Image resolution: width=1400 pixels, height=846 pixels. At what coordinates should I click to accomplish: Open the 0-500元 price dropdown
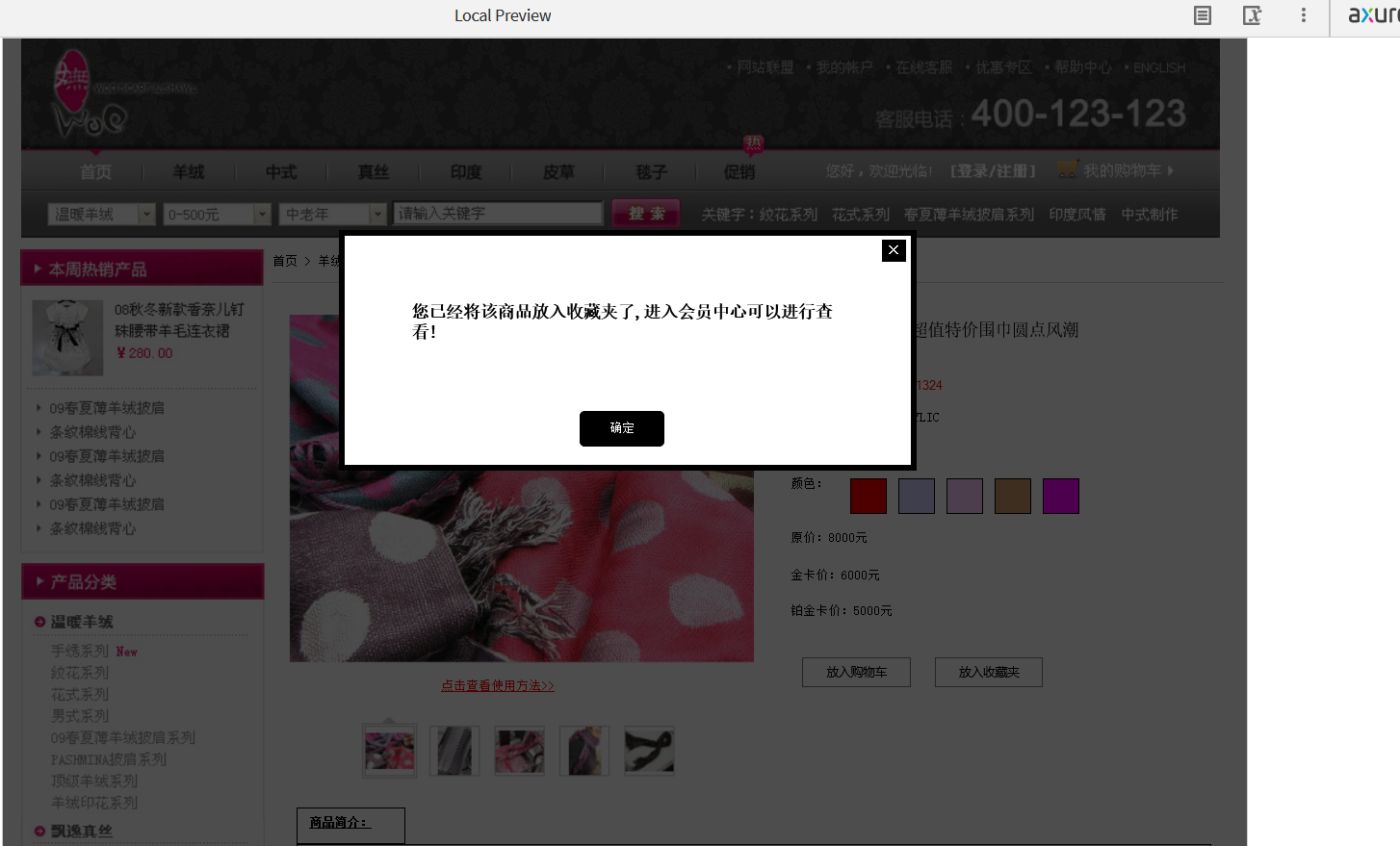point(217,214)
